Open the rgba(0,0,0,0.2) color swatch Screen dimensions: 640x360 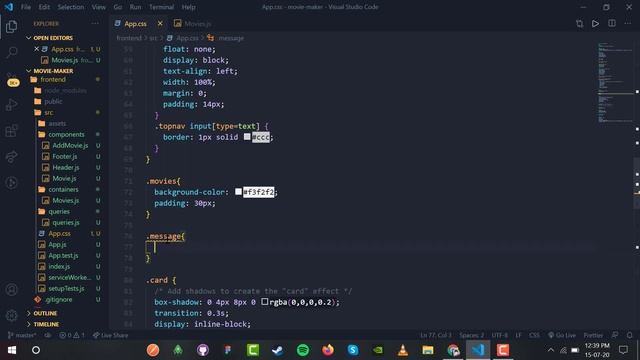(264, 302)
